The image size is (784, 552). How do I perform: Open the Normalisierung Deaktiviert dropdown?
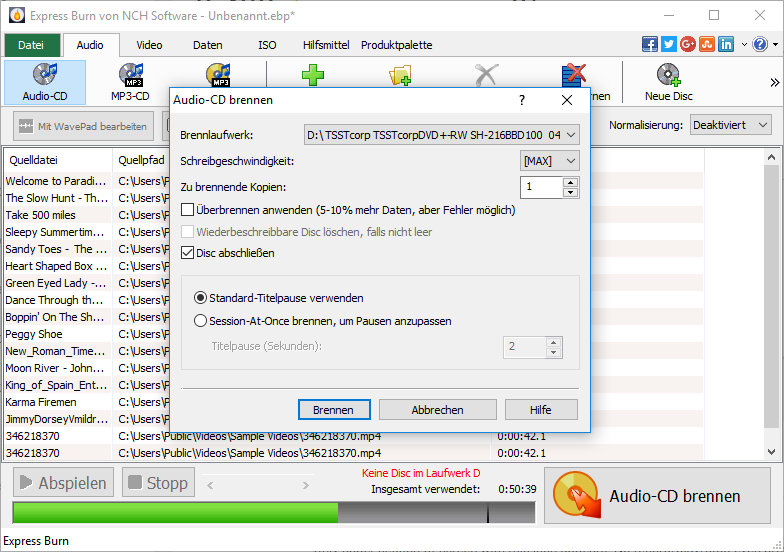coord(730,125)
